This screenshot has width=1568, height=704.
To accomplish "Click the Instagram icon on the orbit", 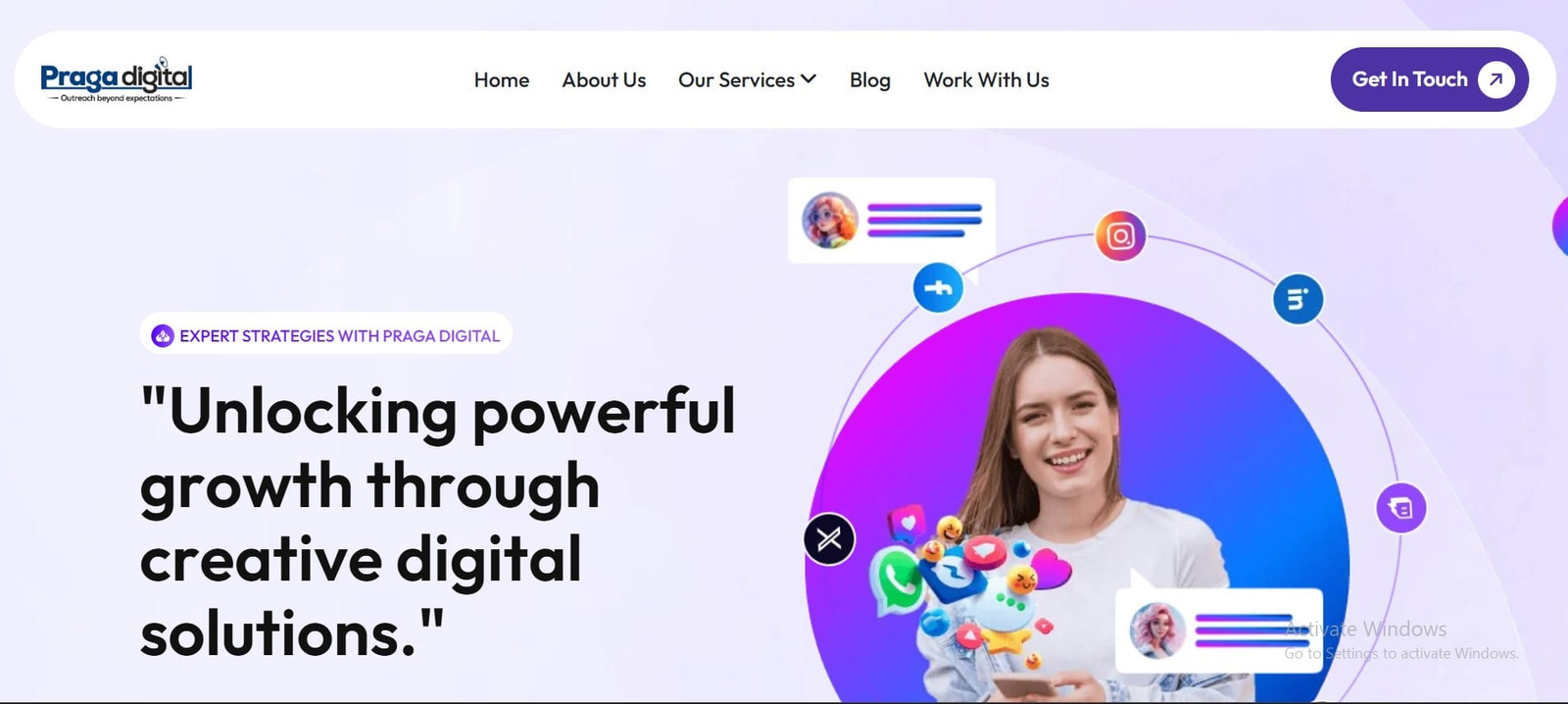I will click(1120, 235).
